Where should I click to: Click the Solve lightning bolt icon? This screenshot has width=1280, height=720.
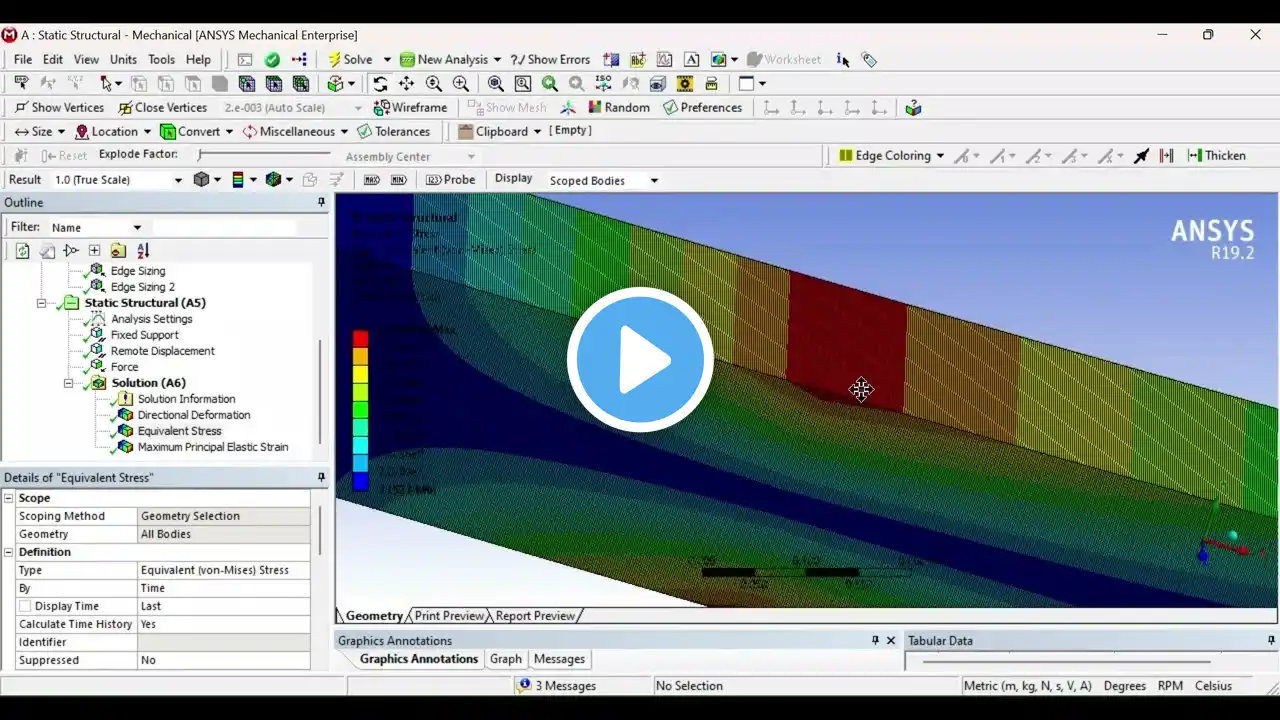(x=335, y=60)
